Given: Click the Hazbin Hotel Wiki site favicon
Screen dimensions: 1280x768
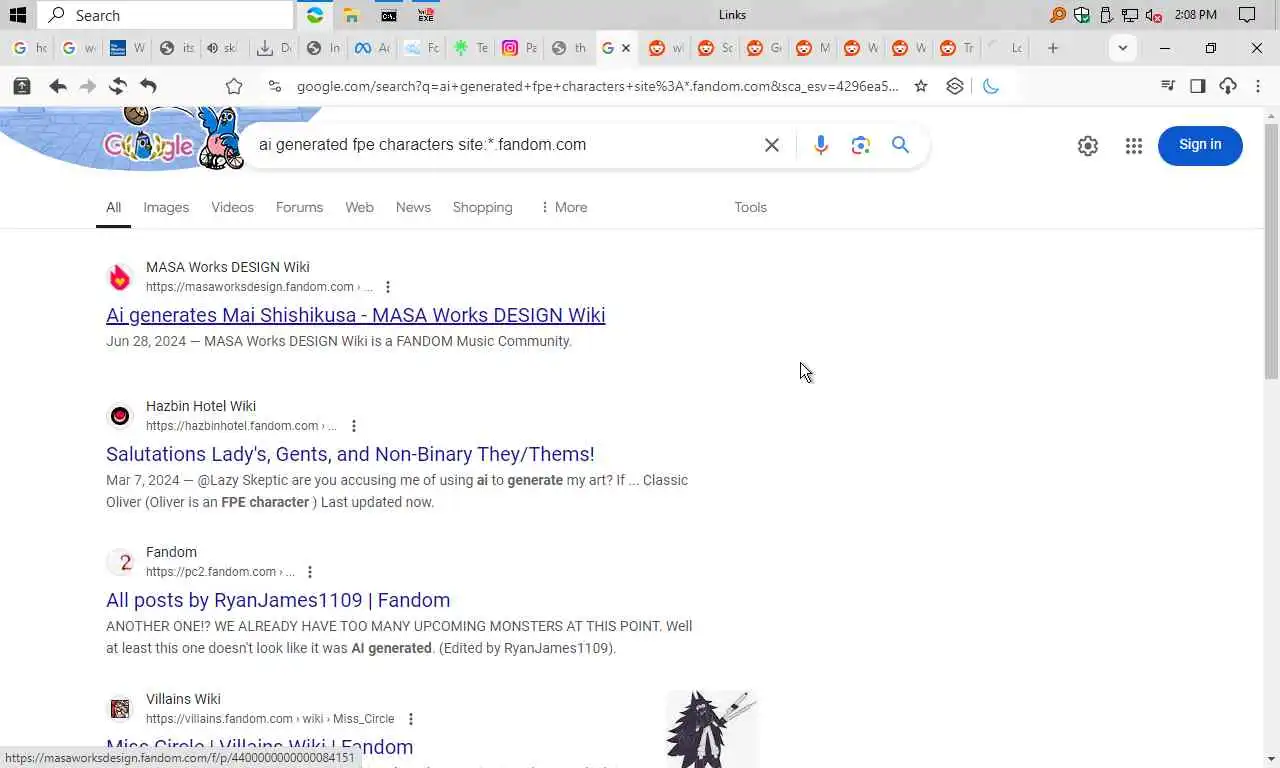Looking at the screenshot, I should point(120,416).
